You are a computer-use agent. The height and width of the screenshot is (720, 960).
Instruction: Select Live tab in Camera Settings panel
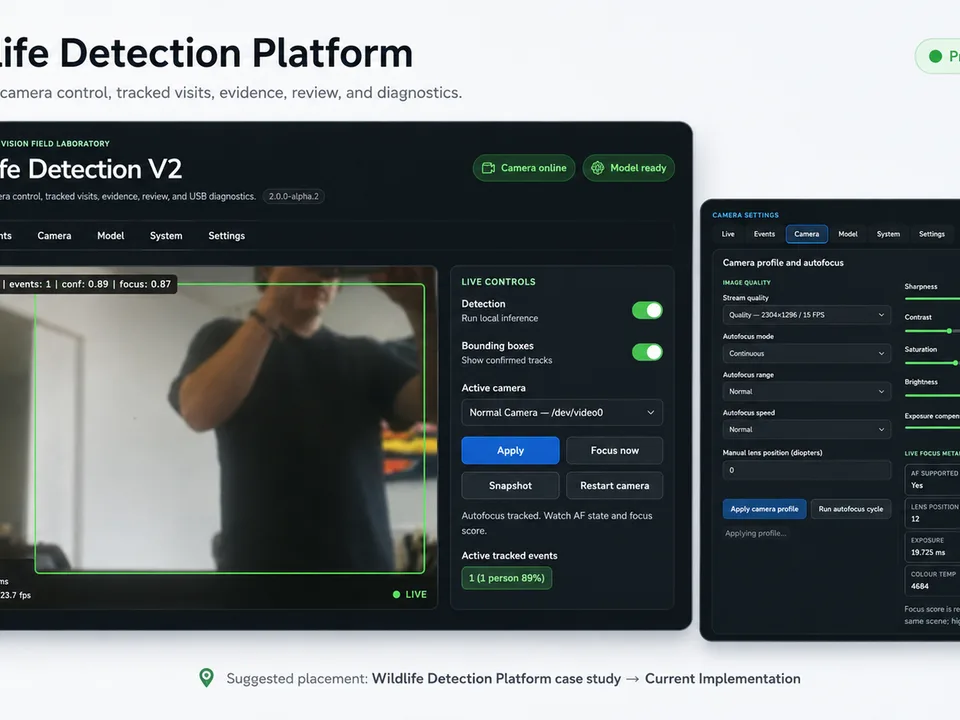(x=728, y=234)
